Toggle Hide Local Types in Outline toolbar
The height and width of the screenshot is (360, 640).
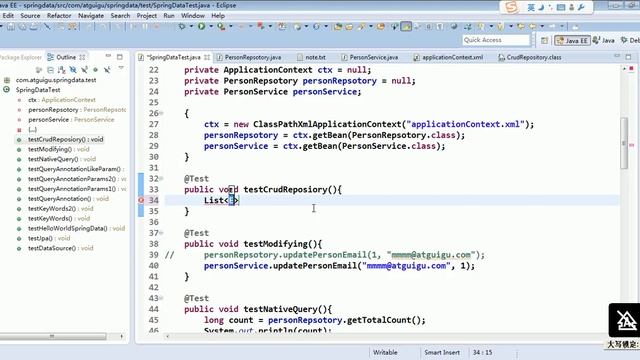click(x=107, y=70)
